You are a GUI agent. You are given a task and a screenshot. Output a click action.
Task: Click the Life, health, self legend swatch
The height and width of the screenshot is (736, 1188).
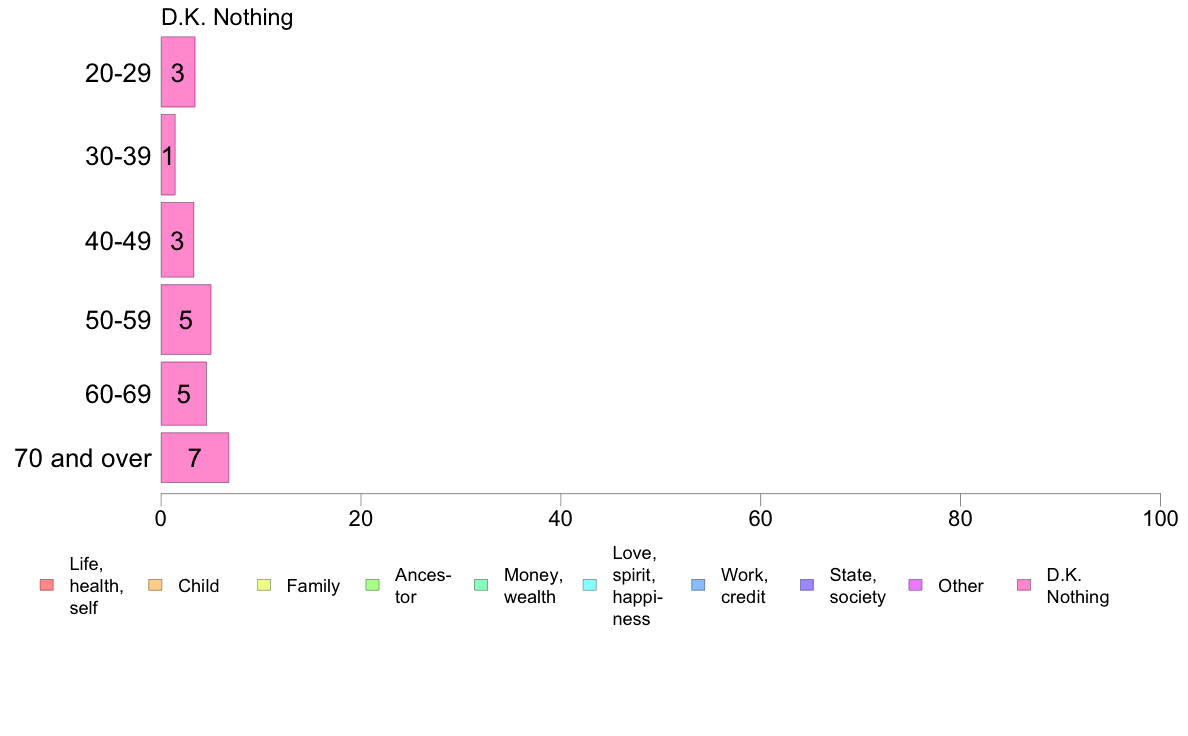pos(47,585)
